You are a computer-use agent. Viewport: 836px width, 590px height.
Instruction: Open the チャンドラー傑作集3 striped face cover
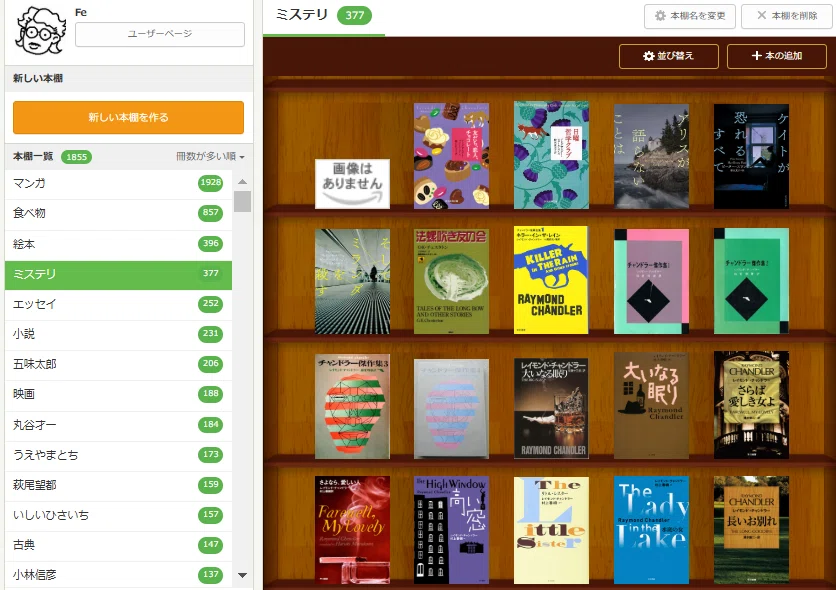(352, 407)
